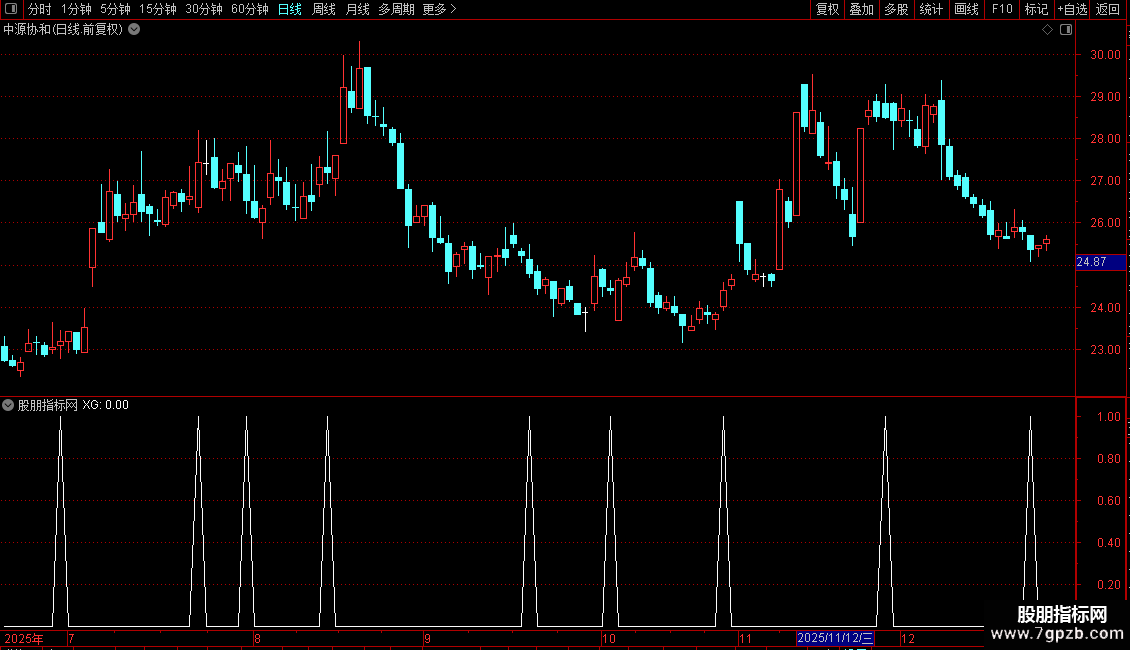Viewport: 1130px width, 650px height.
Task: Click the 23.00 price axis label
Action: coord(1105,350)
